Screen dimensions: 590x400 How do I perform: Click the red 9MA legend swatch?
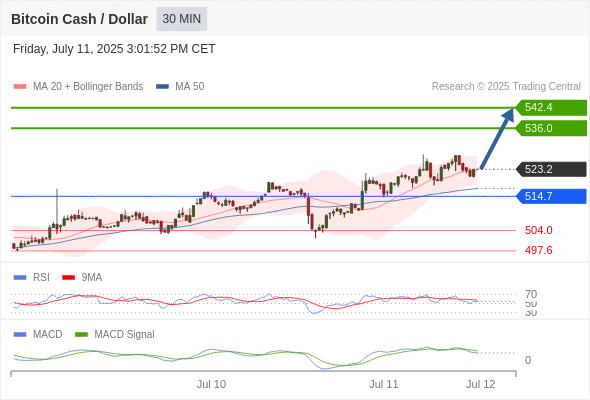68,278
